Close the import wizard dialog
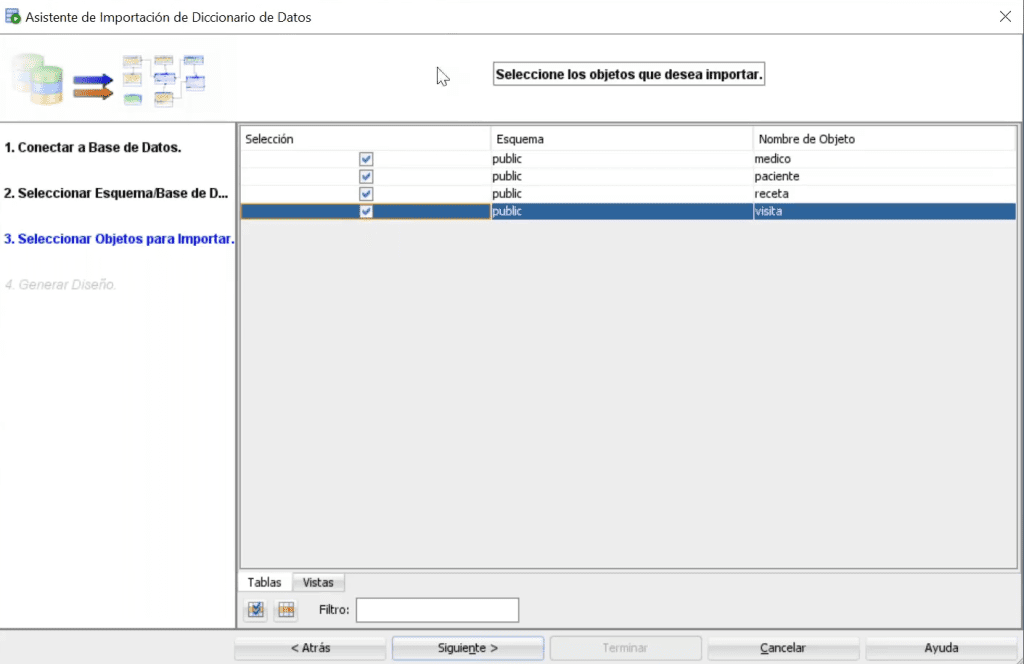Screen dimensions: 1024x664 coord(1005,16)
